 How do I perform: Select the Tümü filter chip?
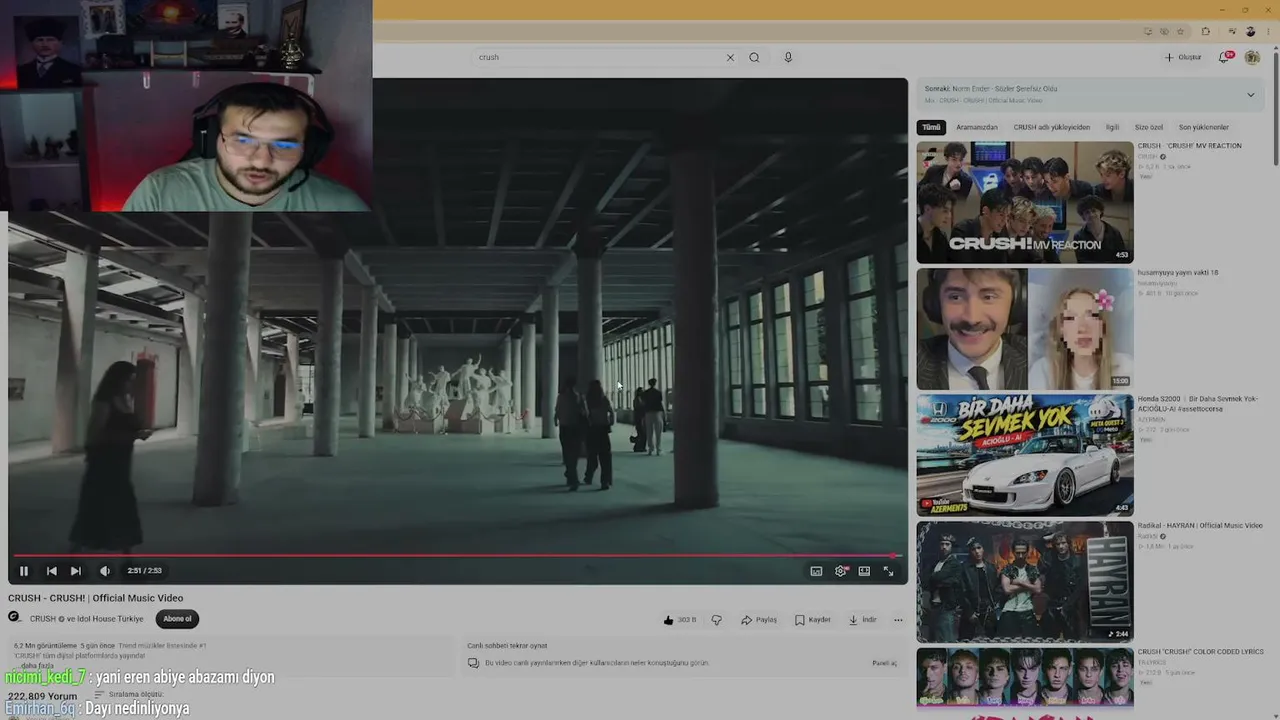click(x=931, y=127)
